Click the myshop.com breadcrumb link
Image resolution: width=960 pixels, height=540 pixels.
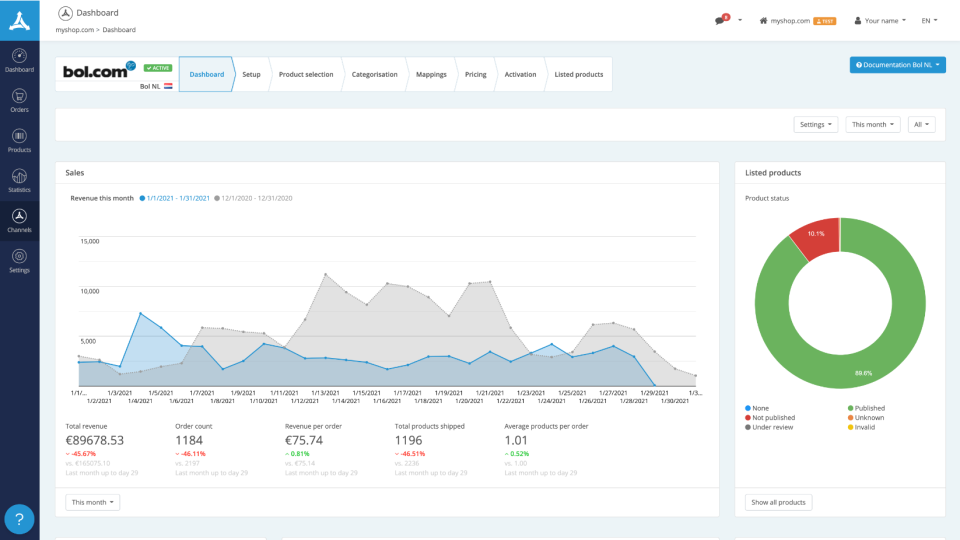[75, 30]
